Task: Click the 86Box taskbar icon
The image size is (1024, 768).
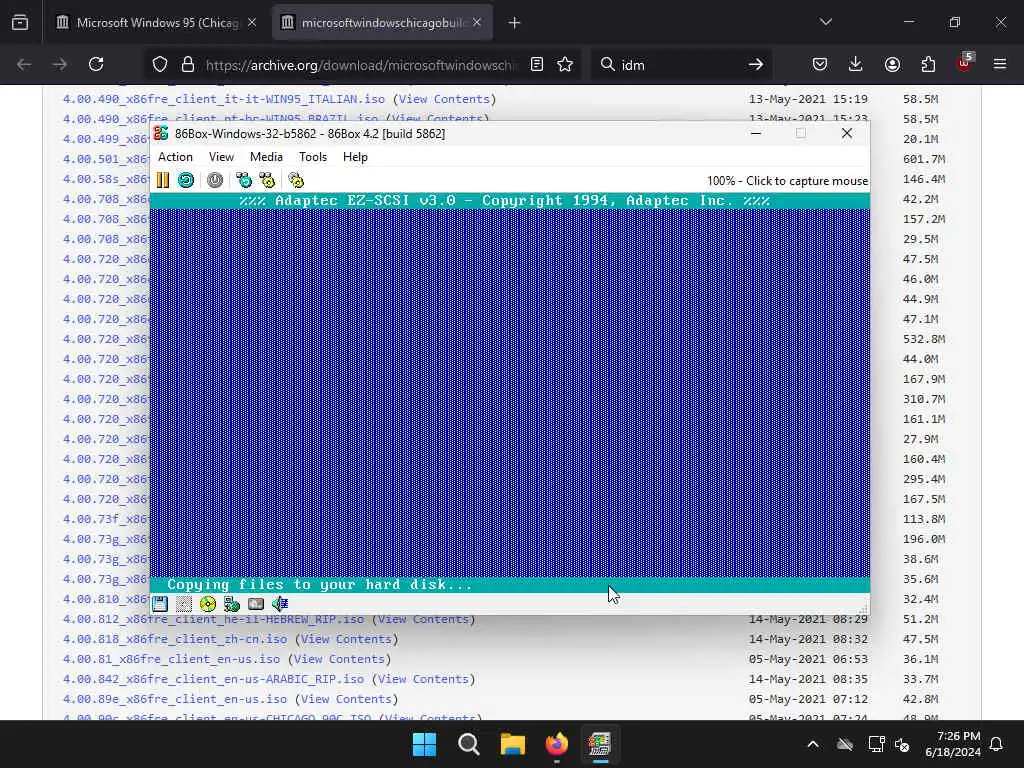Action: pos(600,744)
